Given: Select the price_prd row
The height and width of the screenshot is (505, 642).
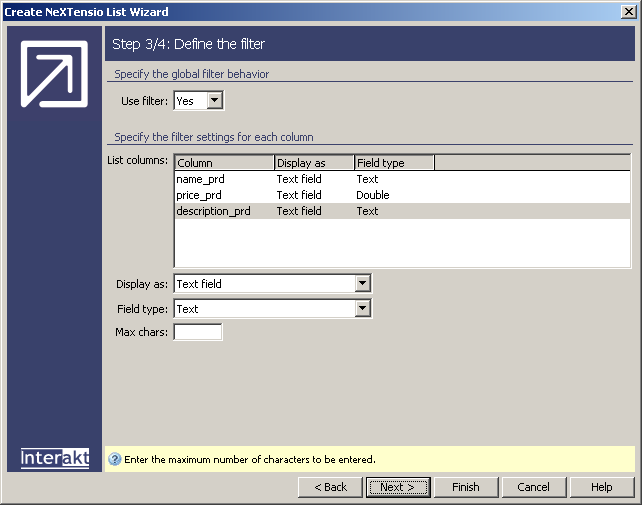Looking at the screenshot, I should [x=201, y=195].
